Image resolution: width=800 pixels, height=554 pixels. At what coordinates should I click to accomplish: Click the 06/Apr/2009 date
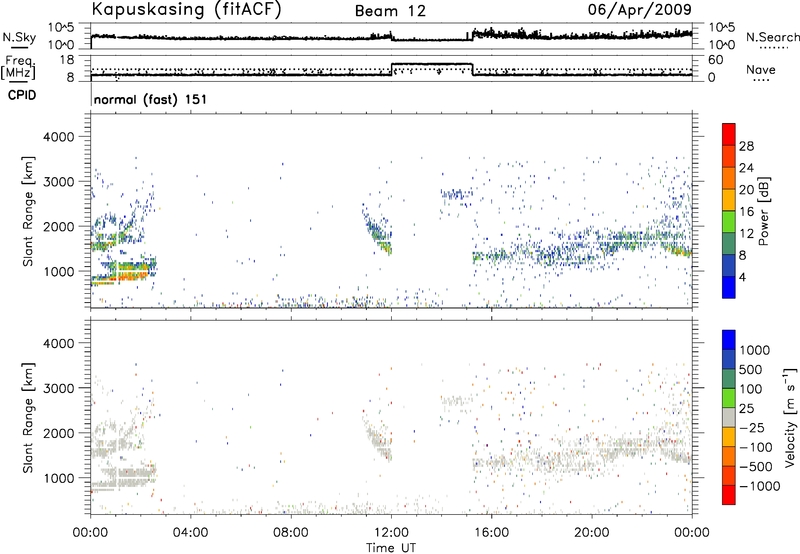coord(640,9)
